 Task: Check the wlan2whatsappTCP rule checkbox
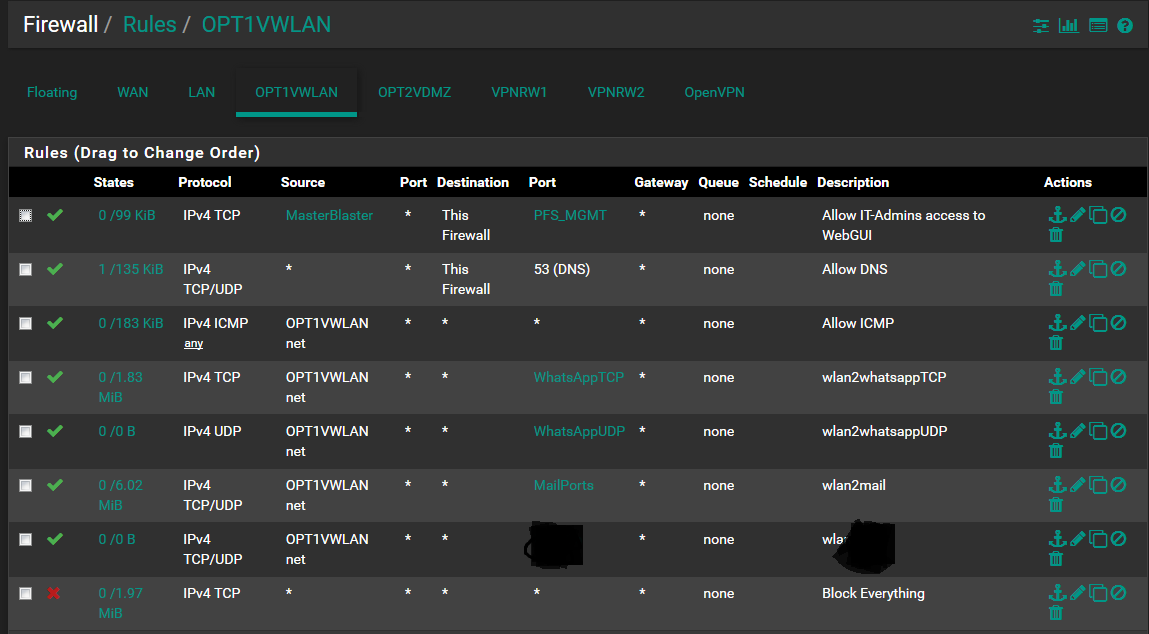coord(25,378)
